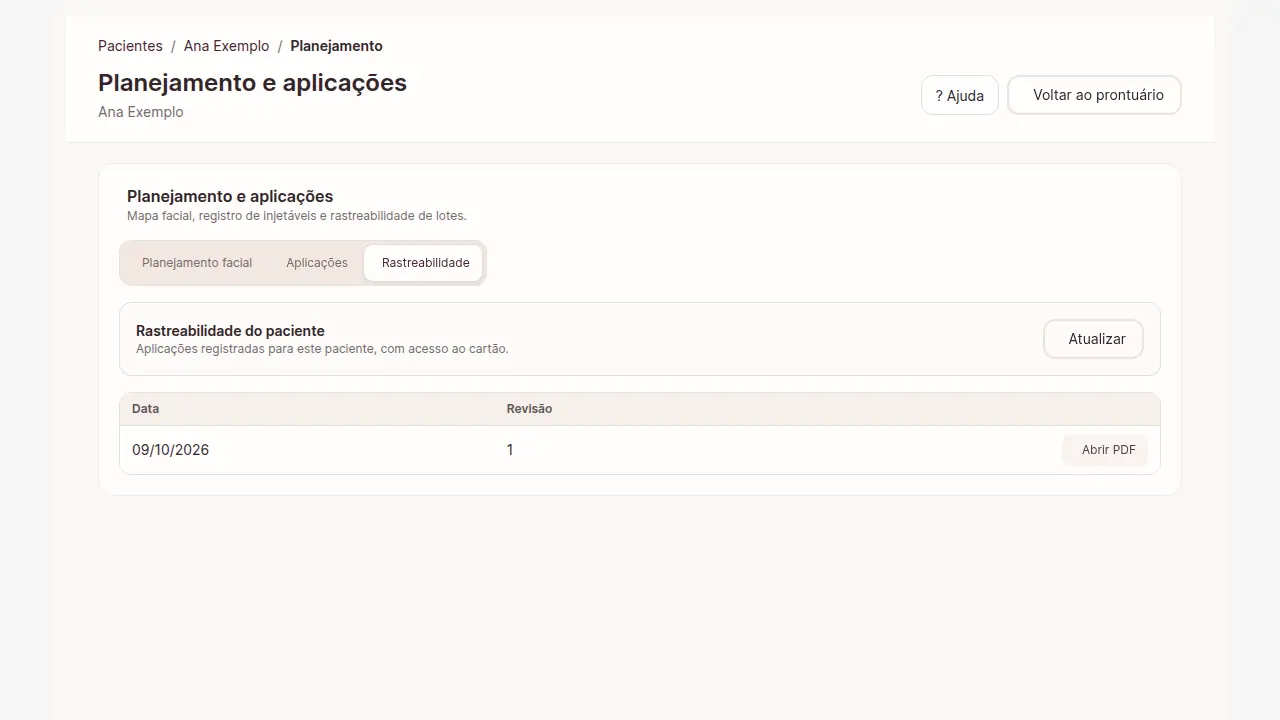Select the Rastreabilidade tab
This screenshot has width=1280, height=720.
pos(424,263)
